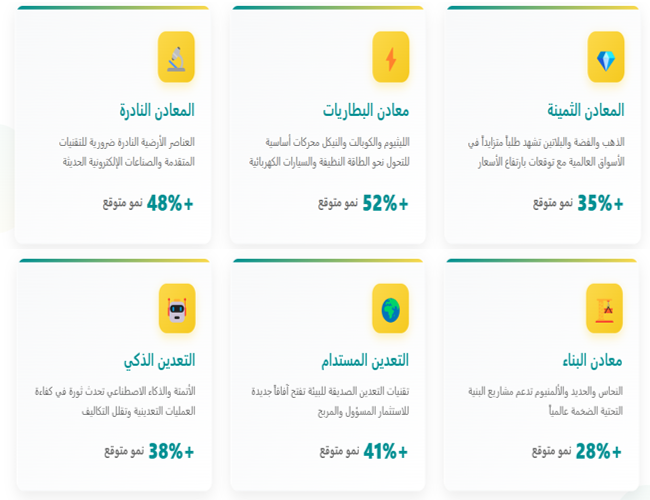Click the blue diamond precious metals icon
Viewport: 650px width, 500px height.
605,56
